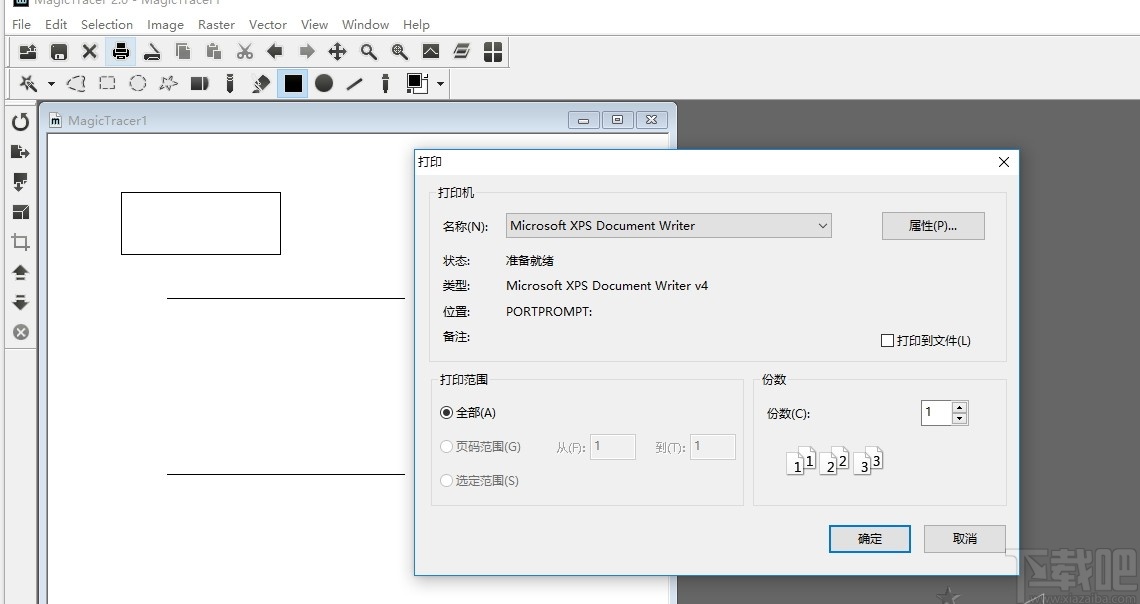Image resolution: width=1140 pixels, height=604 pixels.
Task: Click the circled X cancel sidebar icon
Action: pos(20,332)
